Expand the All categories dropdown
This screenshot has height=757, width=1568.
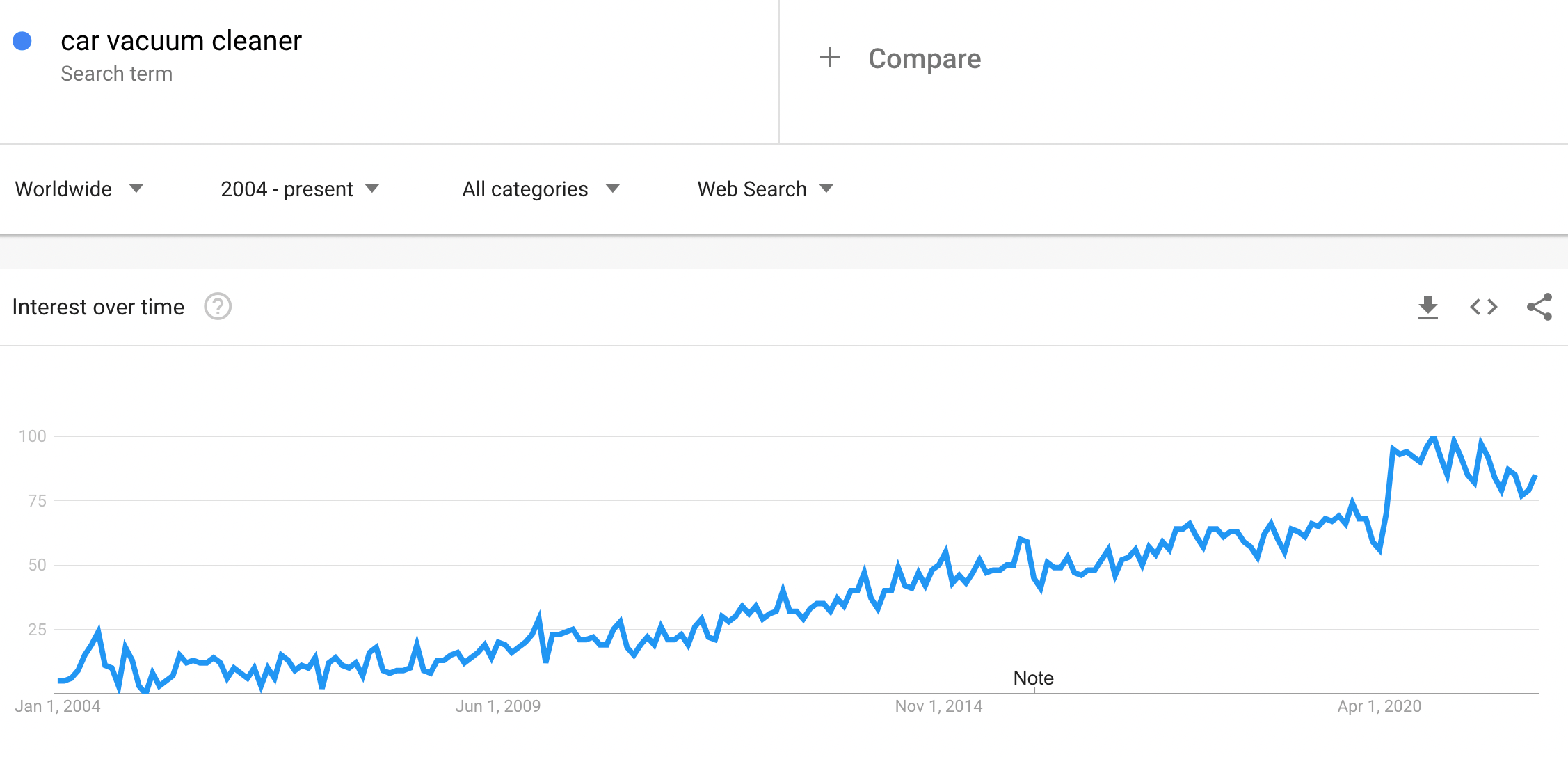point(541,189)
